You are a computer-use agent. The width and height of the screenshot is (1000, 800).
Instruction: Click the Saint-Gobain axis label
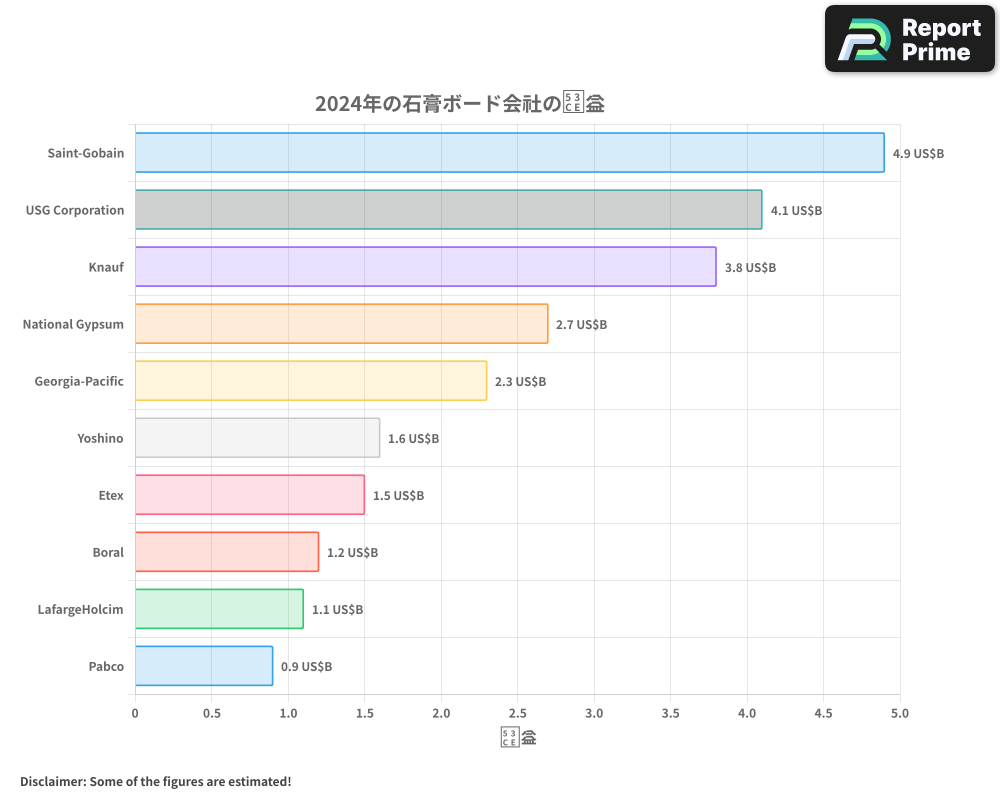(x=86, y=153)
